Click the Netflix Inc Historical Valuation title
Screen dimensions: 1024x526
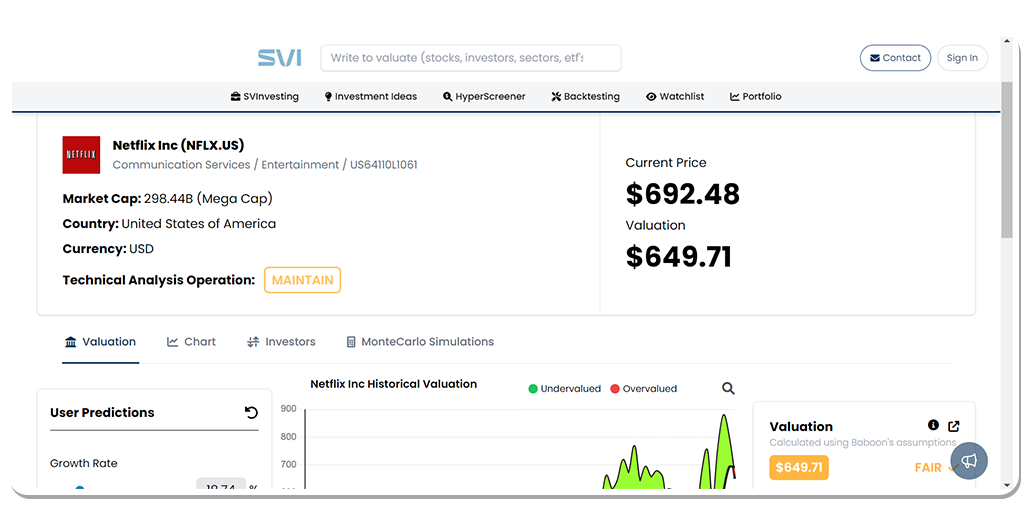(x=394, y=384)
